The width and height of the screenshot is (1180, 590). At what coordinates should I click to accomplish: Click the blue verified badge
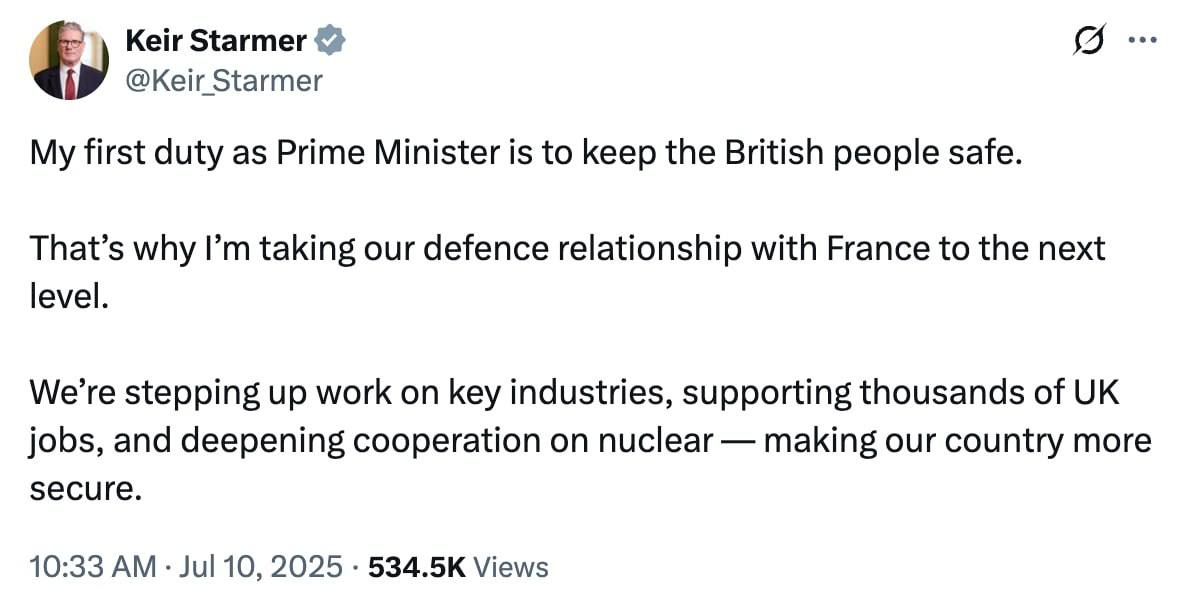click(x=331, y=41)
